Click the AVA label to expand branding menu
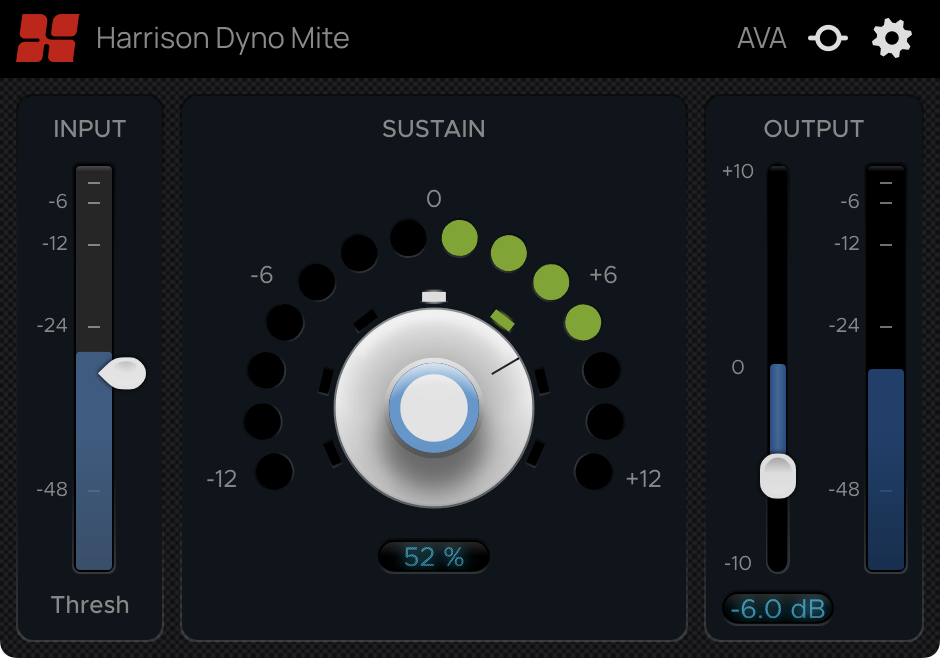 (762, 38)
